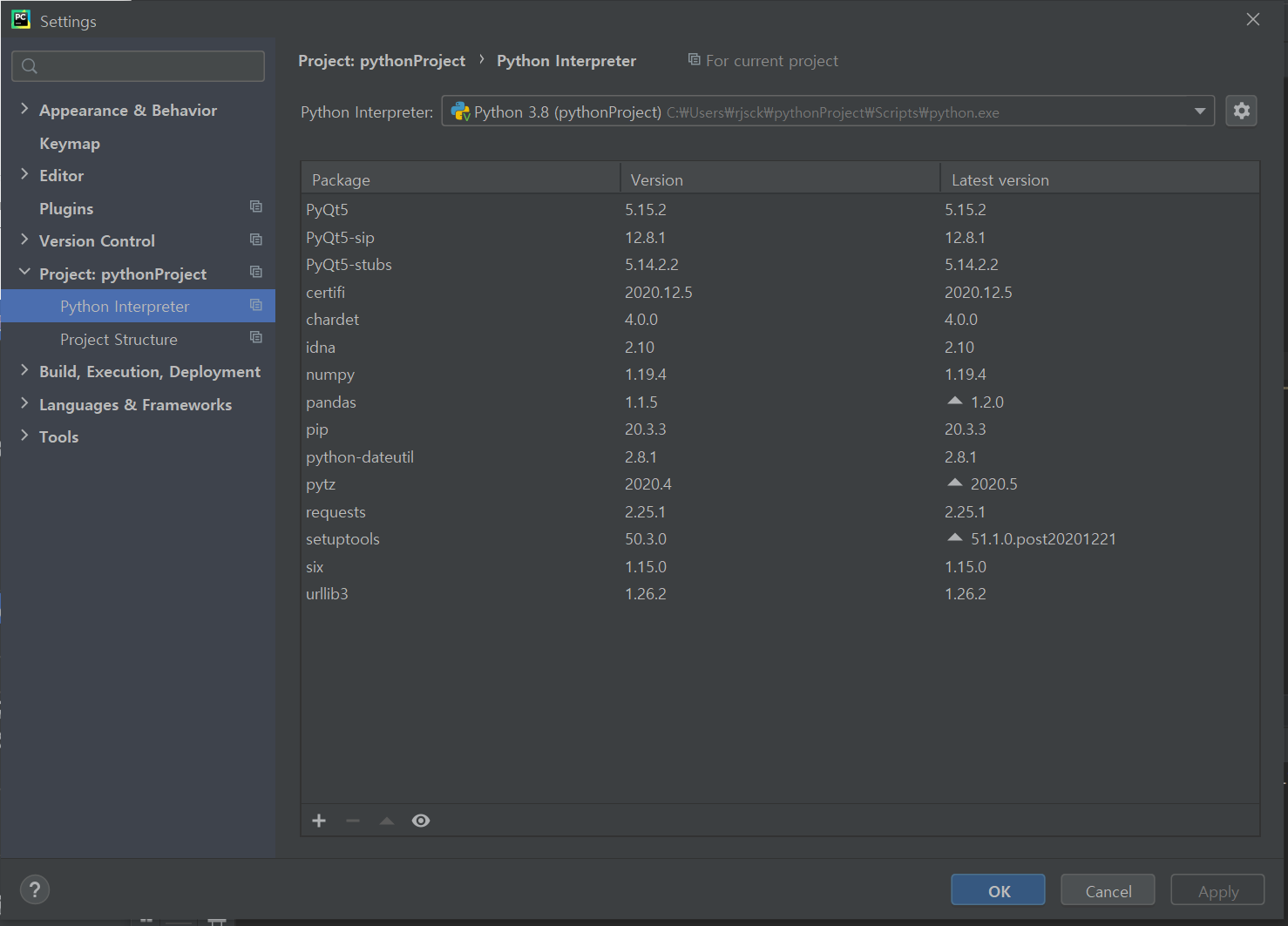Select the python-dateutil package row

pos(780,457)
